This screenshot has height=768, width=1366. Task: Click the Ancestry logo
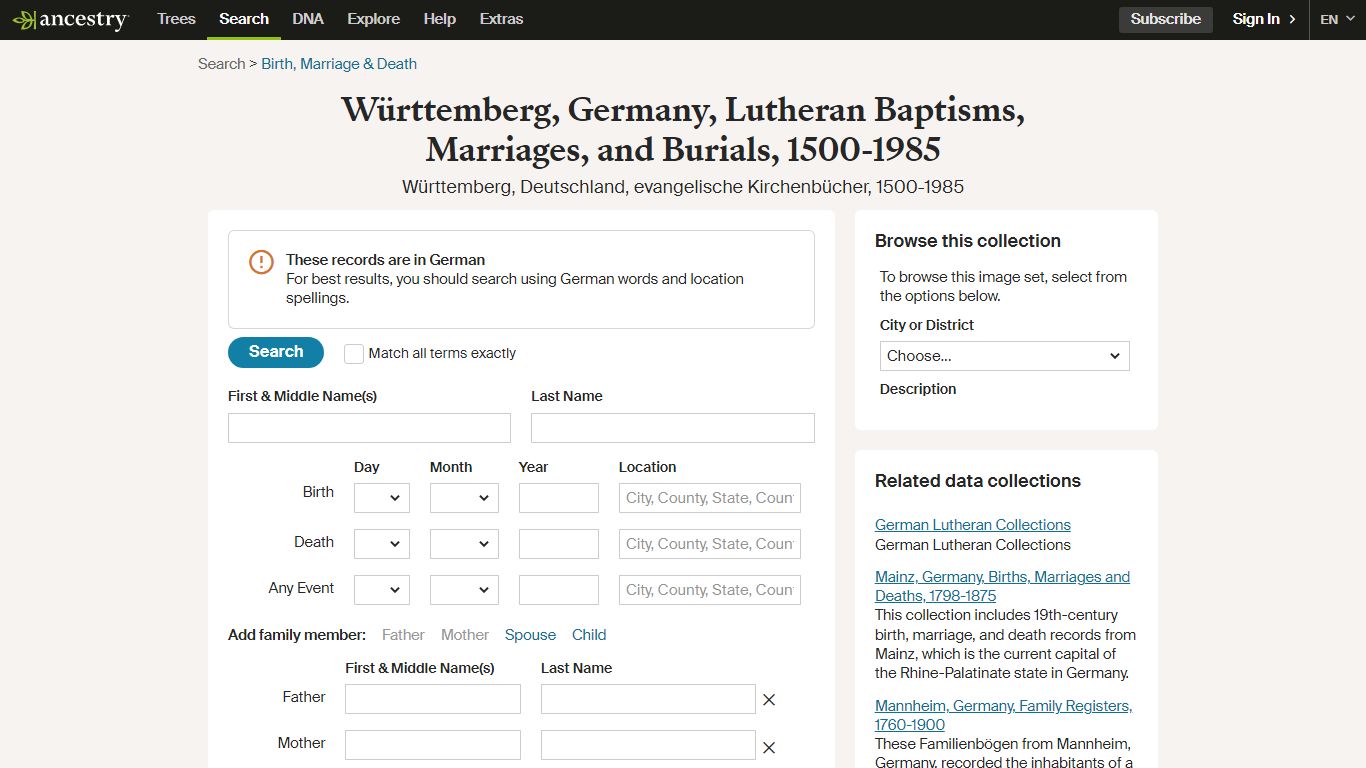point(70,20)
